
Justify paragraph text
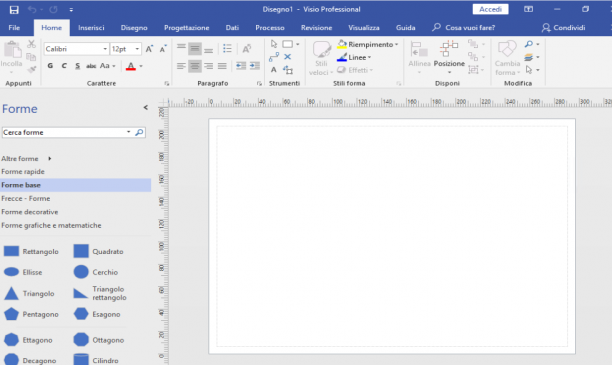point(222,66)
